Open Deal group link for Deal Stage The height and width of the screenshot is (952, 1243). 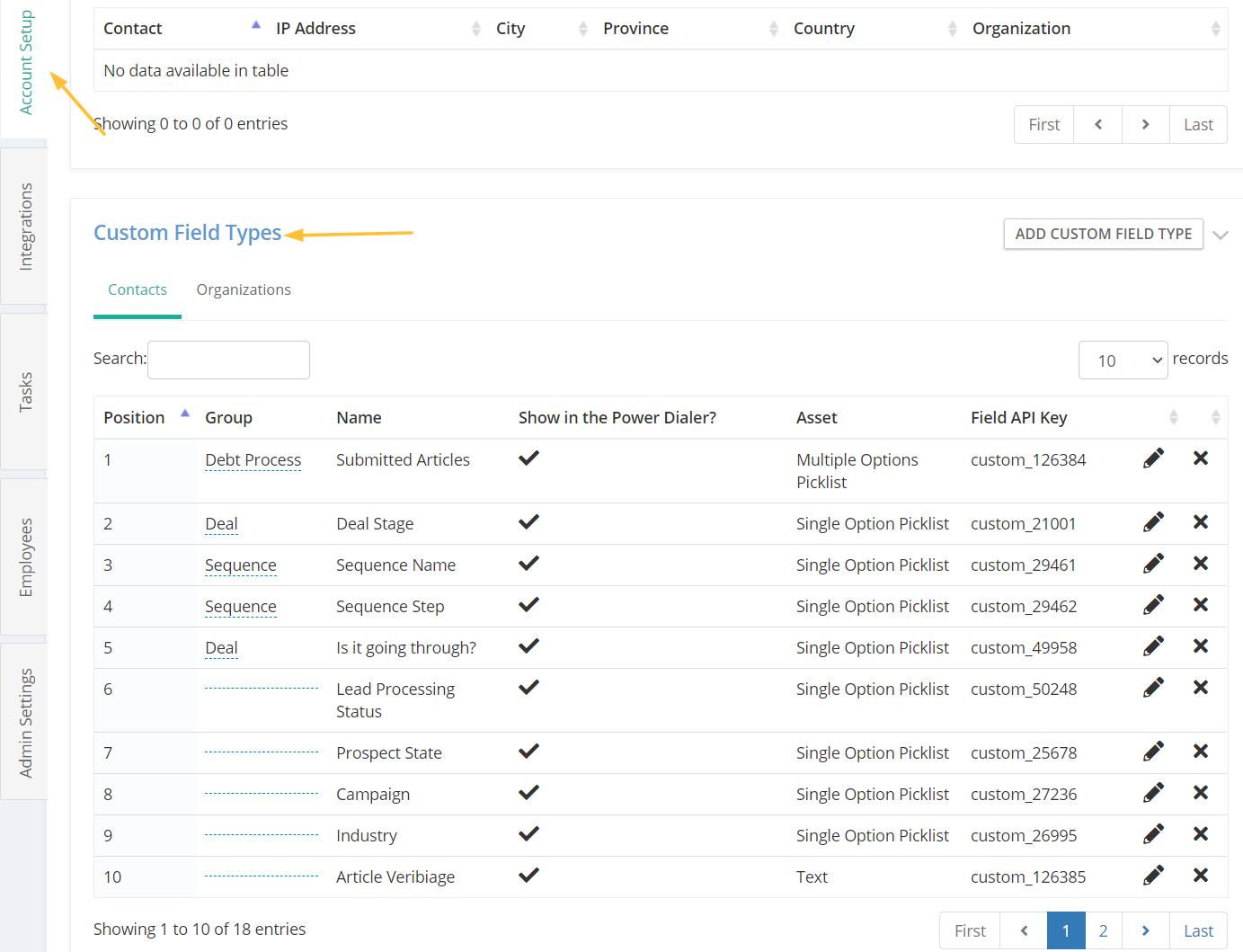point(221,524)
